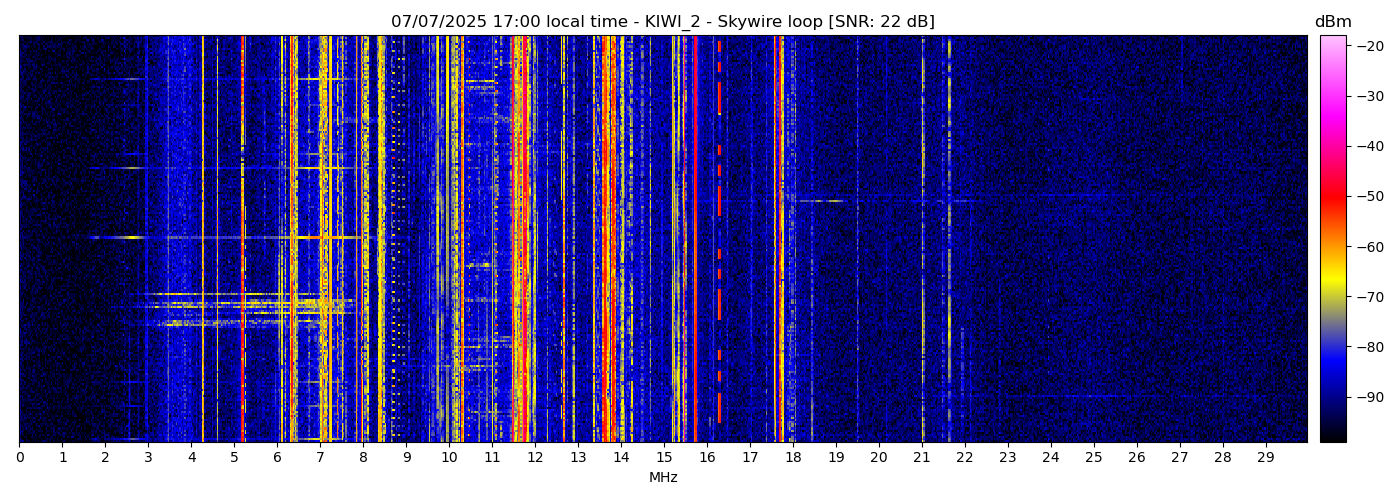Click the 21 MHz tick label
This screenshot has width=1400, height=500.
click(x=922, y=458)
